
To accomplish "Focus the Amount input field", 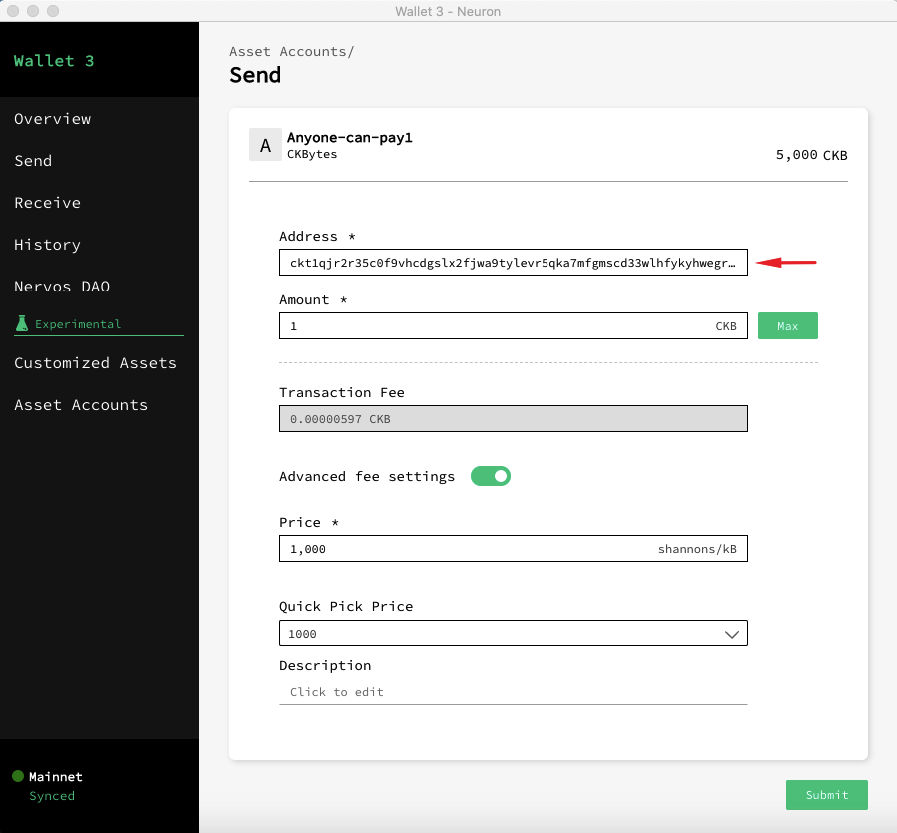I will [495, 326].
